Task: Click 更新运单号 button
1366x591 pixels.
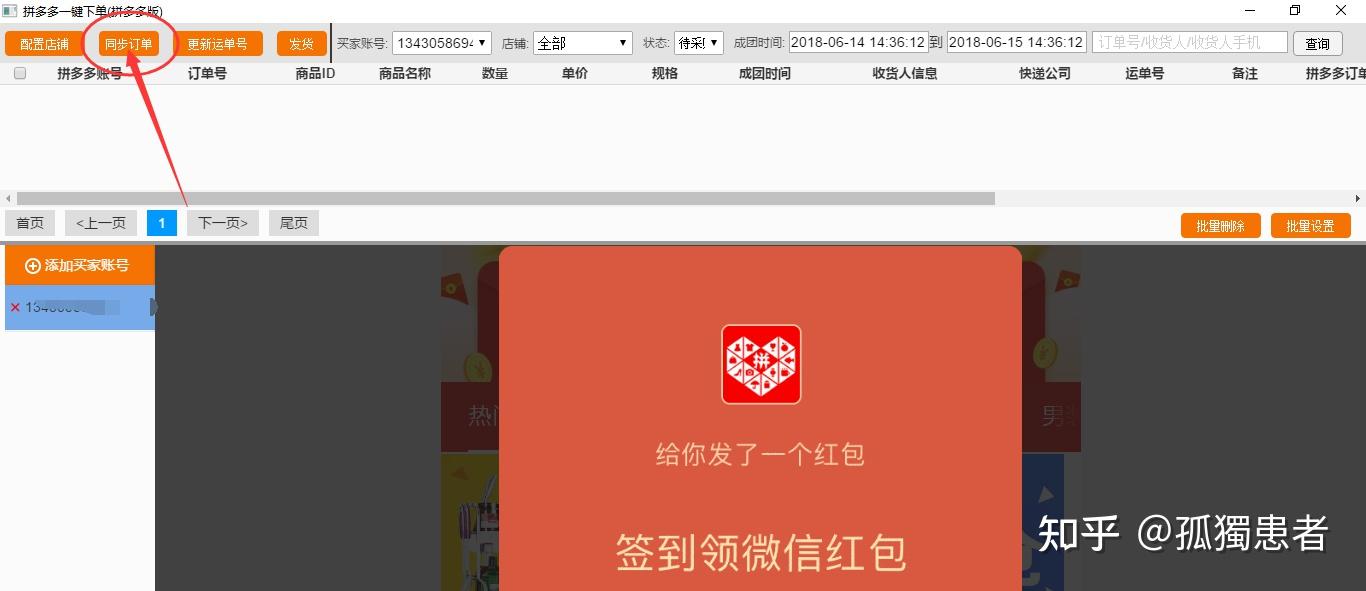Action: click(218, 44)
